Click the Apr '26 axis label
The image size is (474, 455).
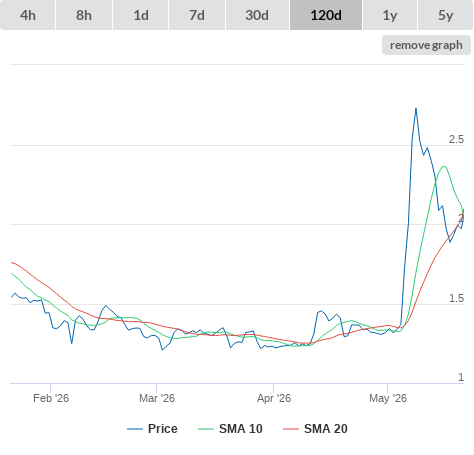(274, 398)
